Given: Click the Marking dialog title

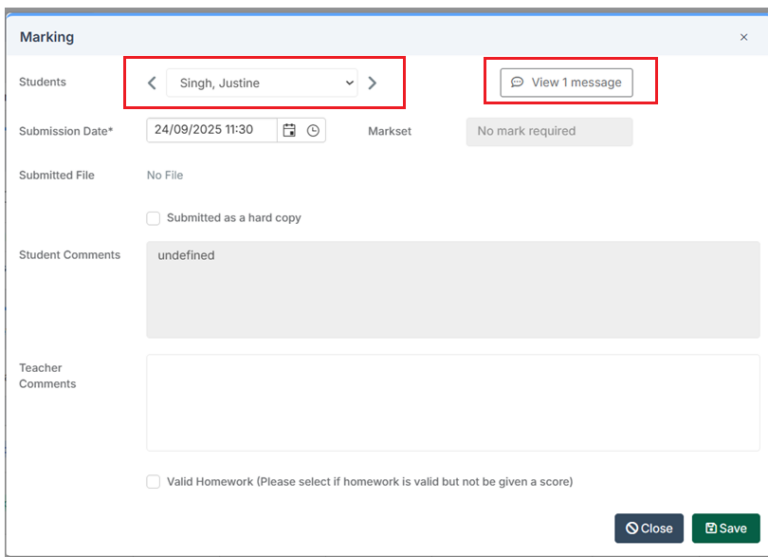Looking at the screenshot, I should click(47, 37).
